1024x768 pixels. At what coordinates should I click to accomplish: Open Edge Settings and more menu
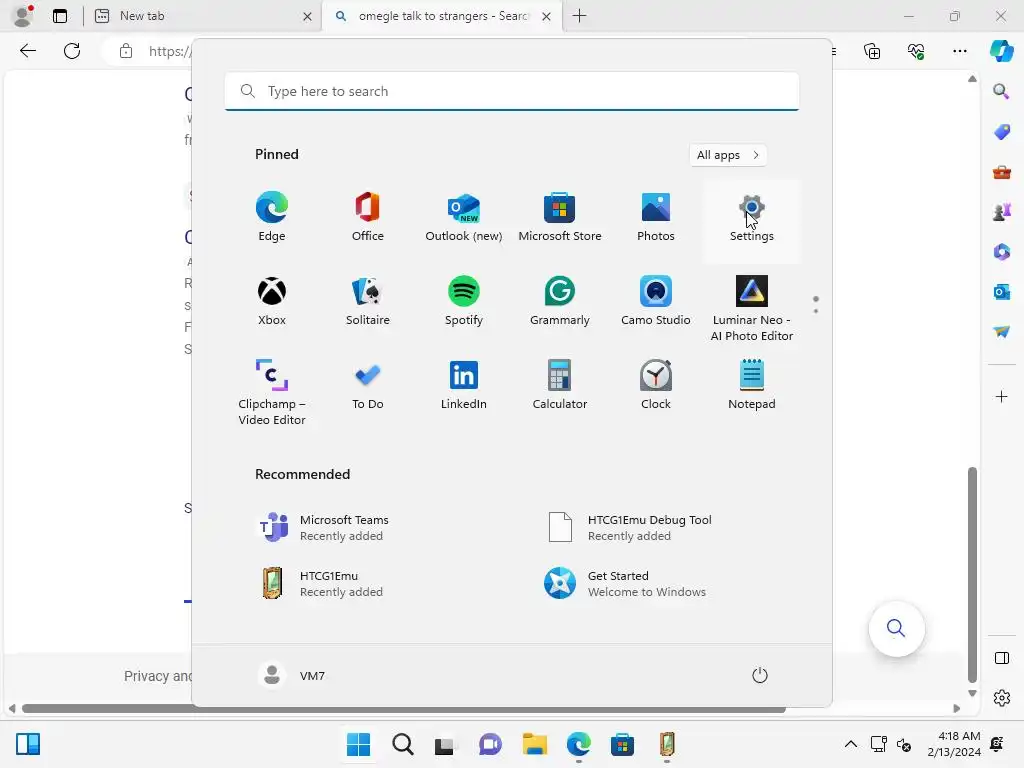(x=959, y=51)
